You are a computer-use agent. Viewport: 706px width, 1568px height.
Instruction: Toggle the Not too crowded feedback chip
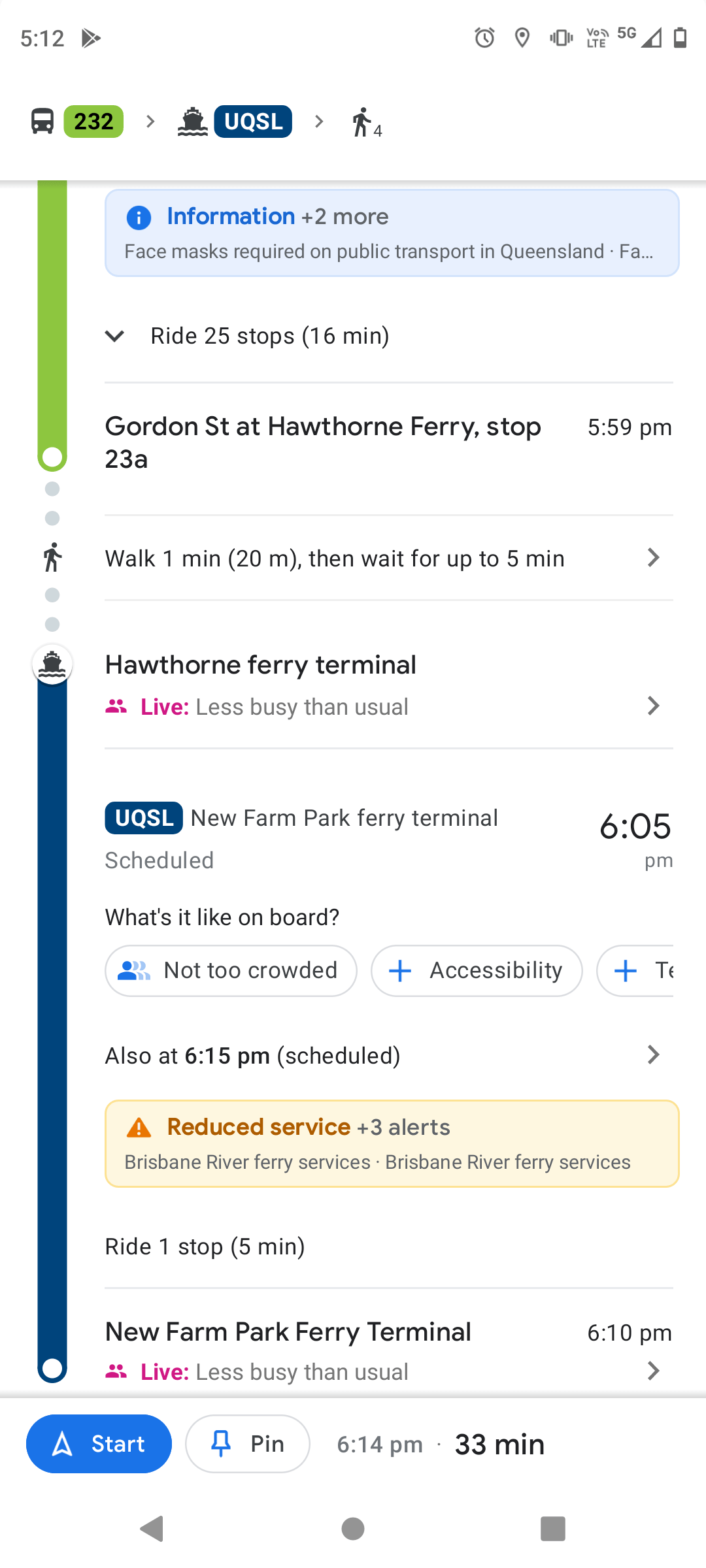230,970
